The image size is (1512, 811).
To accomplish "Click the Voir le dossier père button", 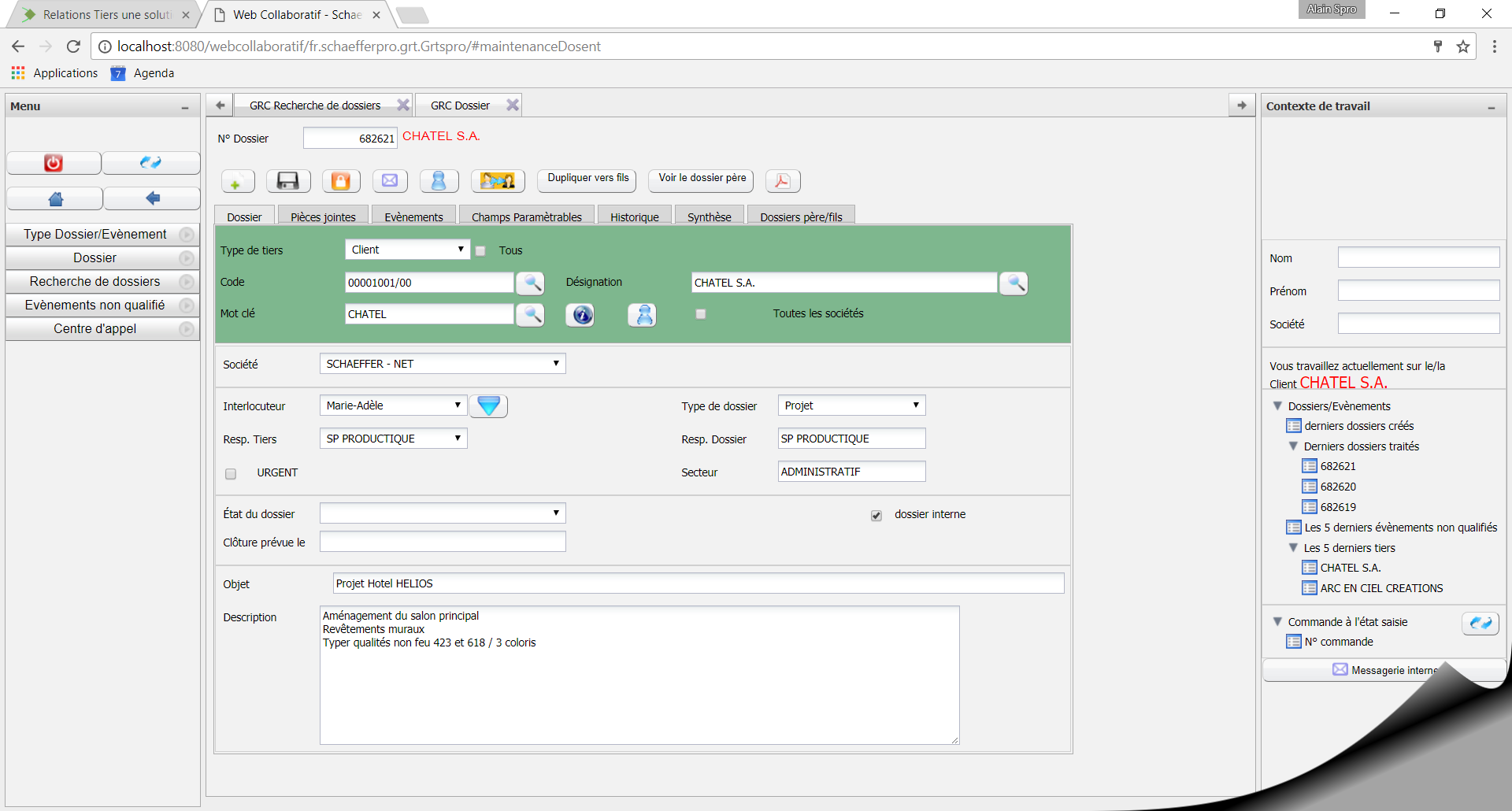I will [x=699, y=180].
